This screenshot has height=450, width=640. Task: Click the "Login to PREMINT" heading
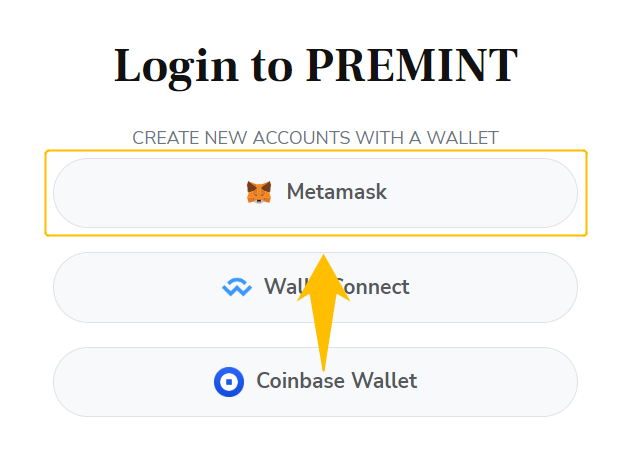tap(316, 66)
